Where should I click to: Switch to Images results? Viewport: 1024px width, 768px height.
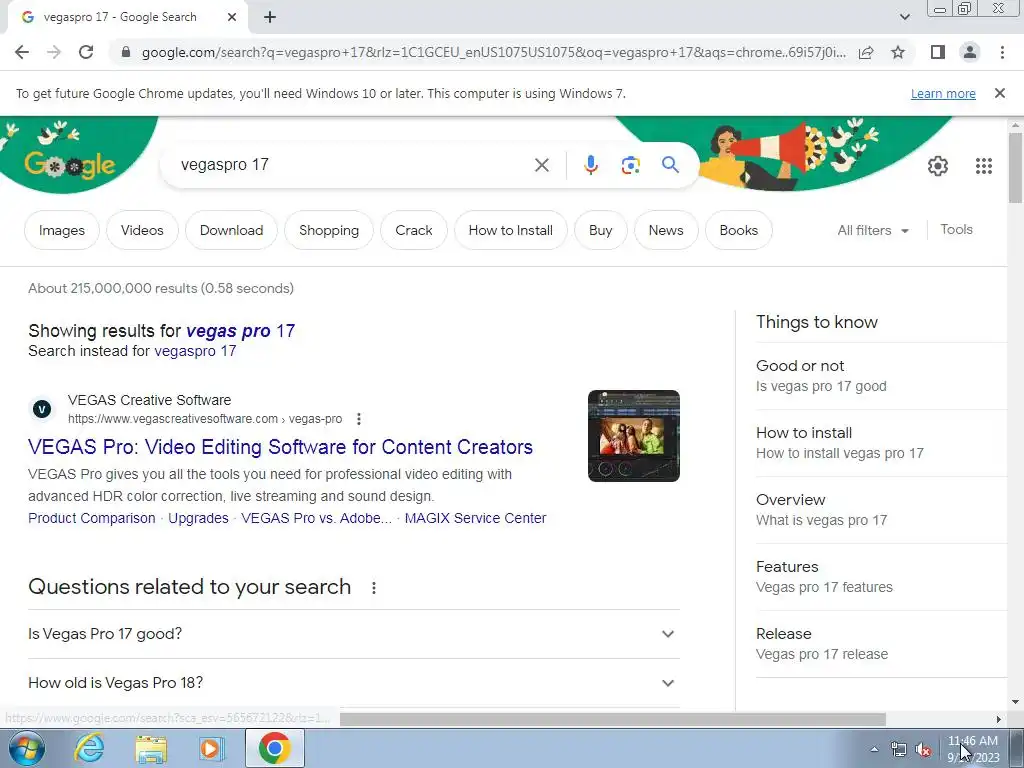(x=61, y=230)
